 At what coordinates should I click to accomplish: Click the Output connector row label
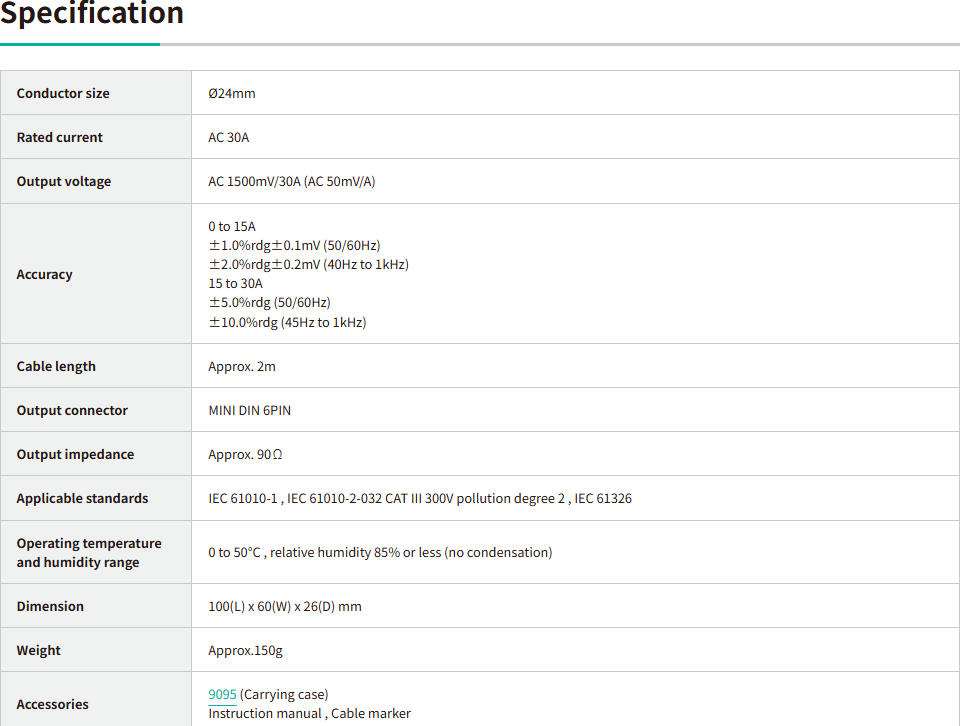72,410
